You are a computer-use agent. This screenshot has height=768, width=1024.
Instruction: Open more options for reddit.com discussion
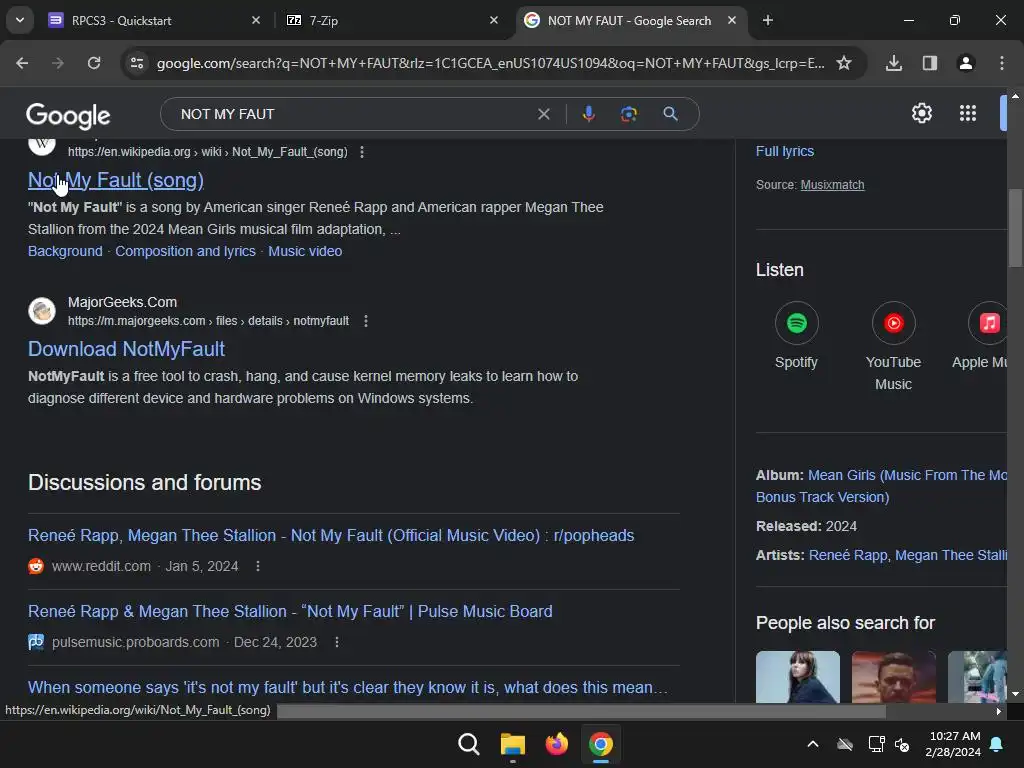click(x=258, y=566)
